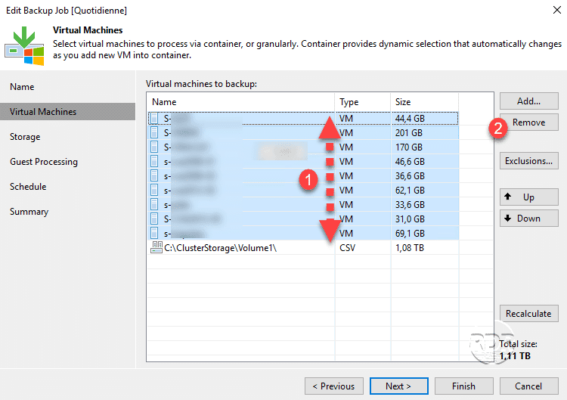Sort the list by Size column header

tap(424, 102)
